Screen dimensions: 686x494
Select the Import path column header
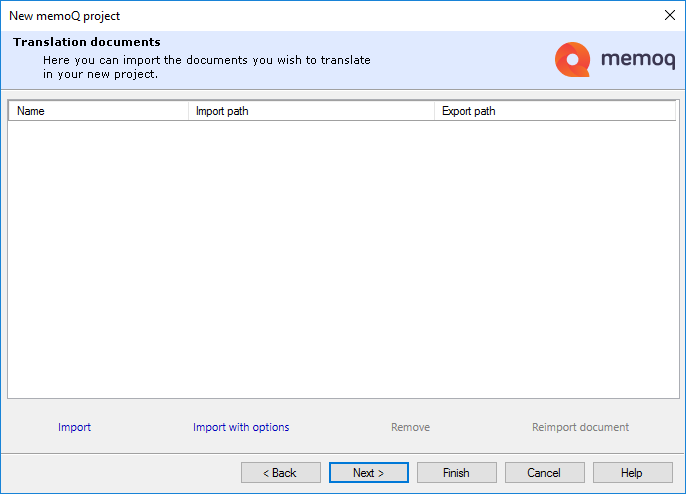(310, 111)
